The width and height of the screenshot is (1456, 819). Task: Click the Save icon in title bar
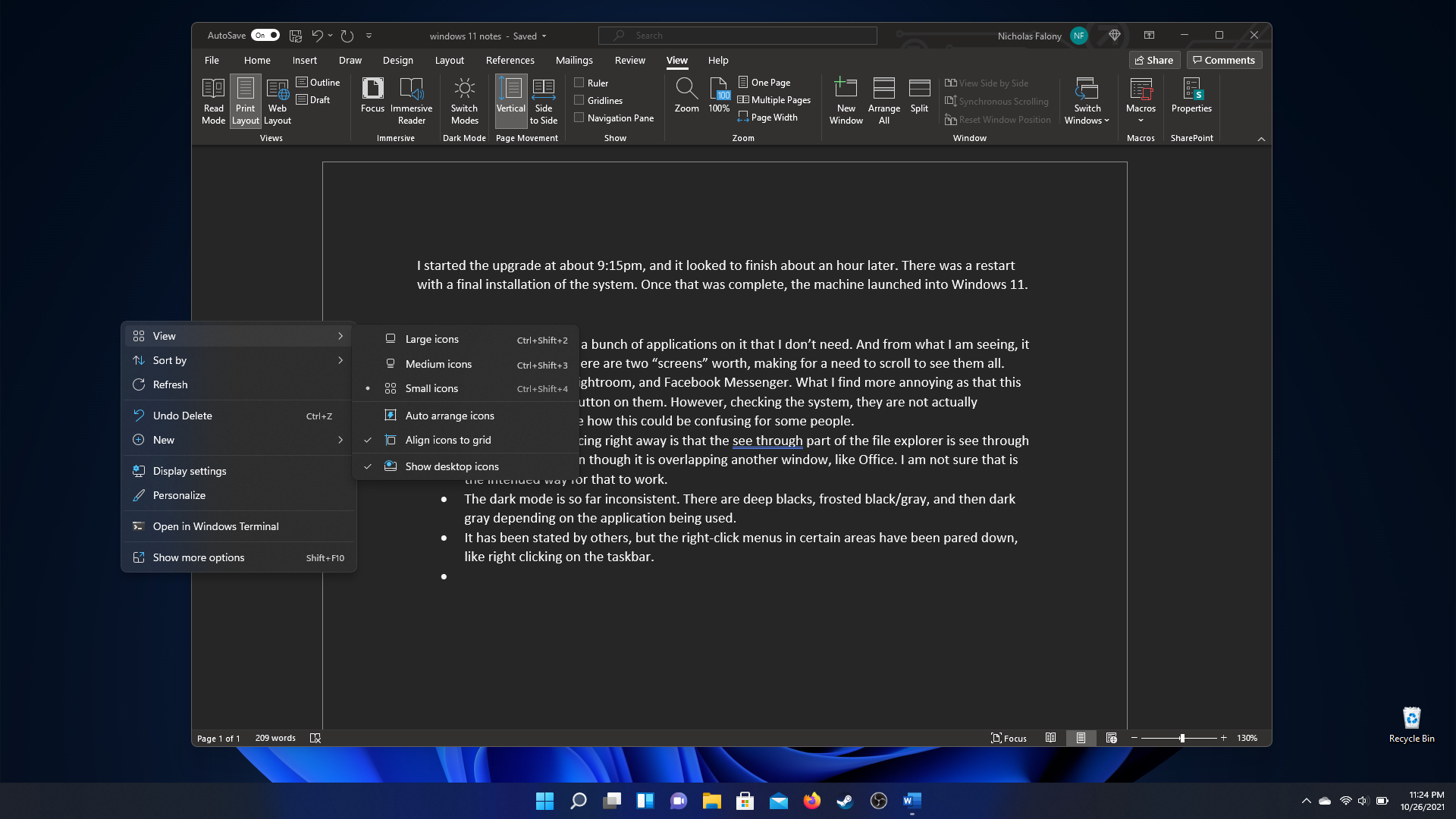click(296, 36)
